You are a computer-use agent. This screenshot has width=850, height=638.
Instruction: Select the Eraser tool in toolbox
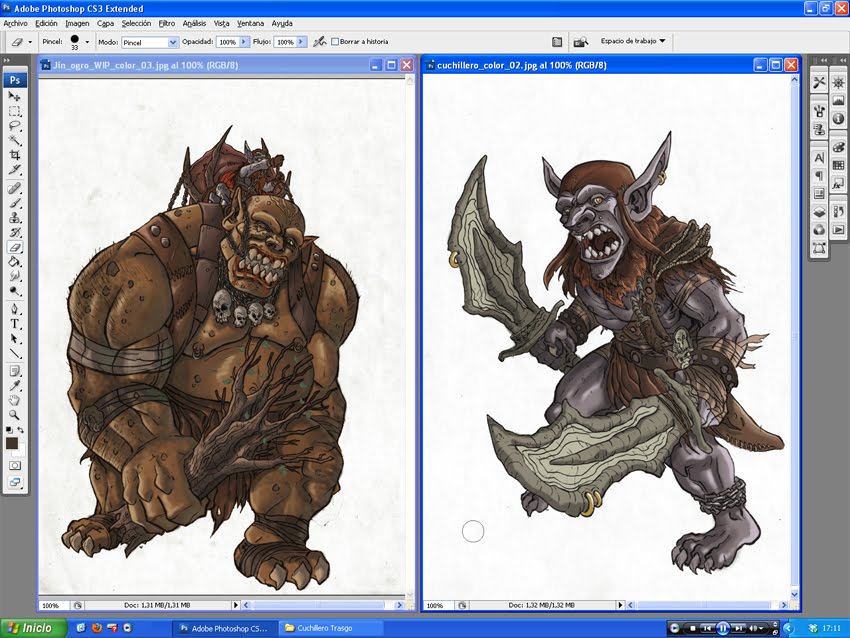click(15, 247)
